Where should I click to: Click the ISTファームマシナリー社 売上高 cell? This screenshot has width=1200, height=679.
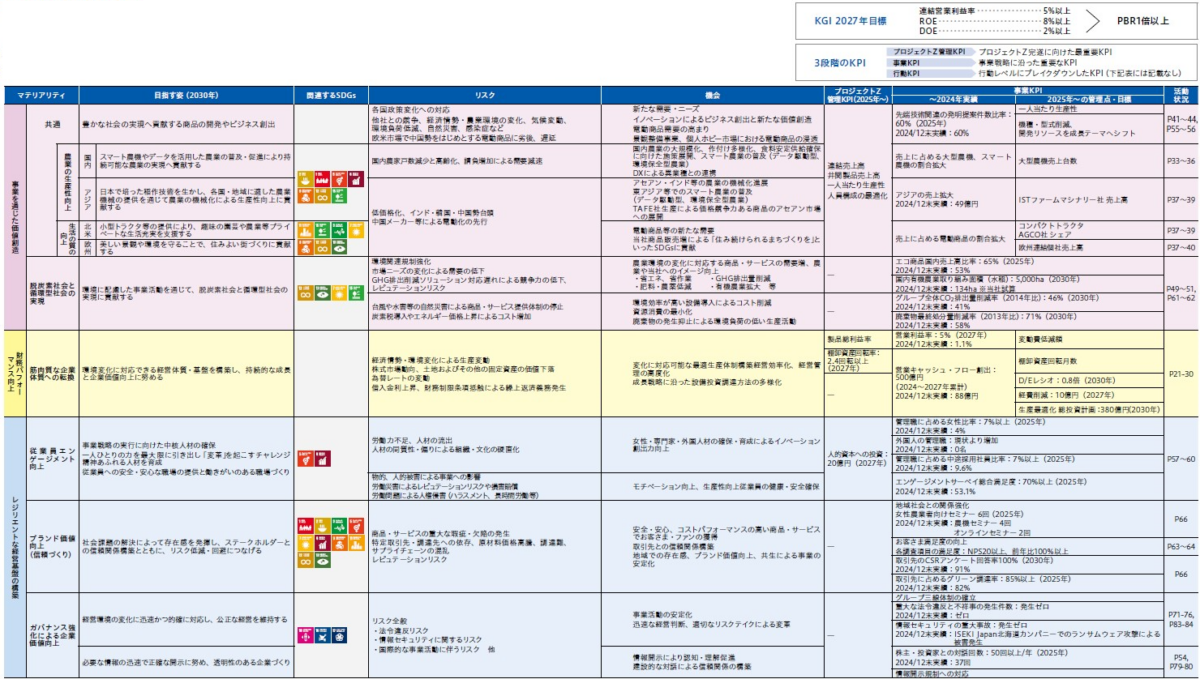pos(1089,198)
